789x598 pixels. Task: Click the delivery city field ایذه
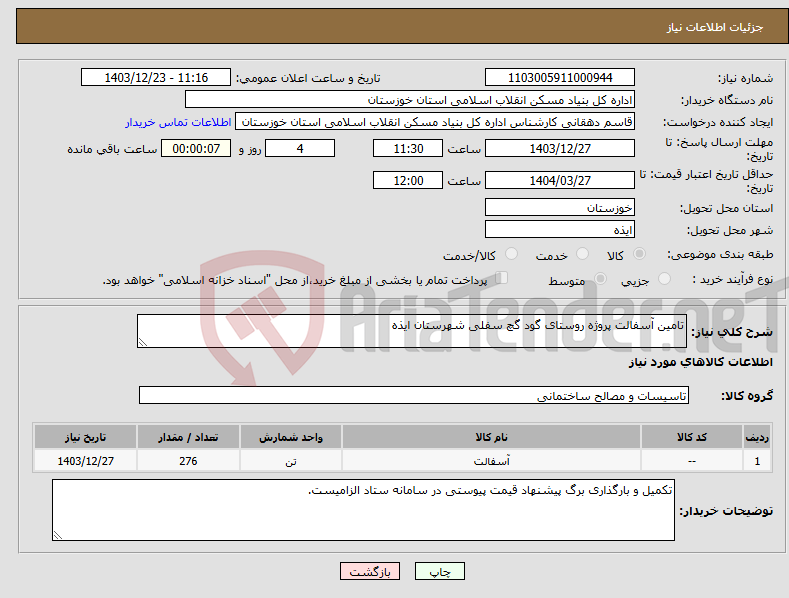click(560, 230)
